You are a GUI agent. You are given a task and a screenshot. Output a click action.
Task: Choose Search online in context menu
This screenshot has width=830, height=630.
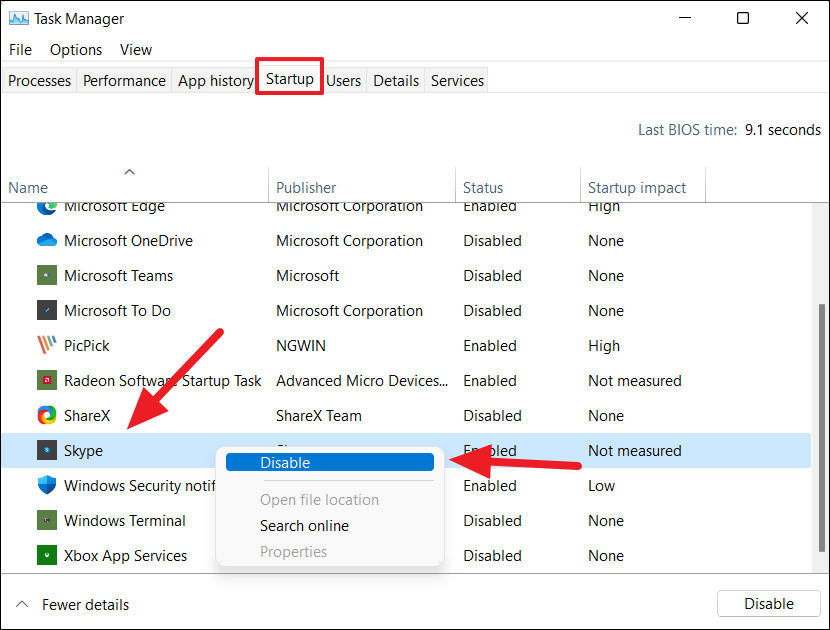(x=304, y=526)
